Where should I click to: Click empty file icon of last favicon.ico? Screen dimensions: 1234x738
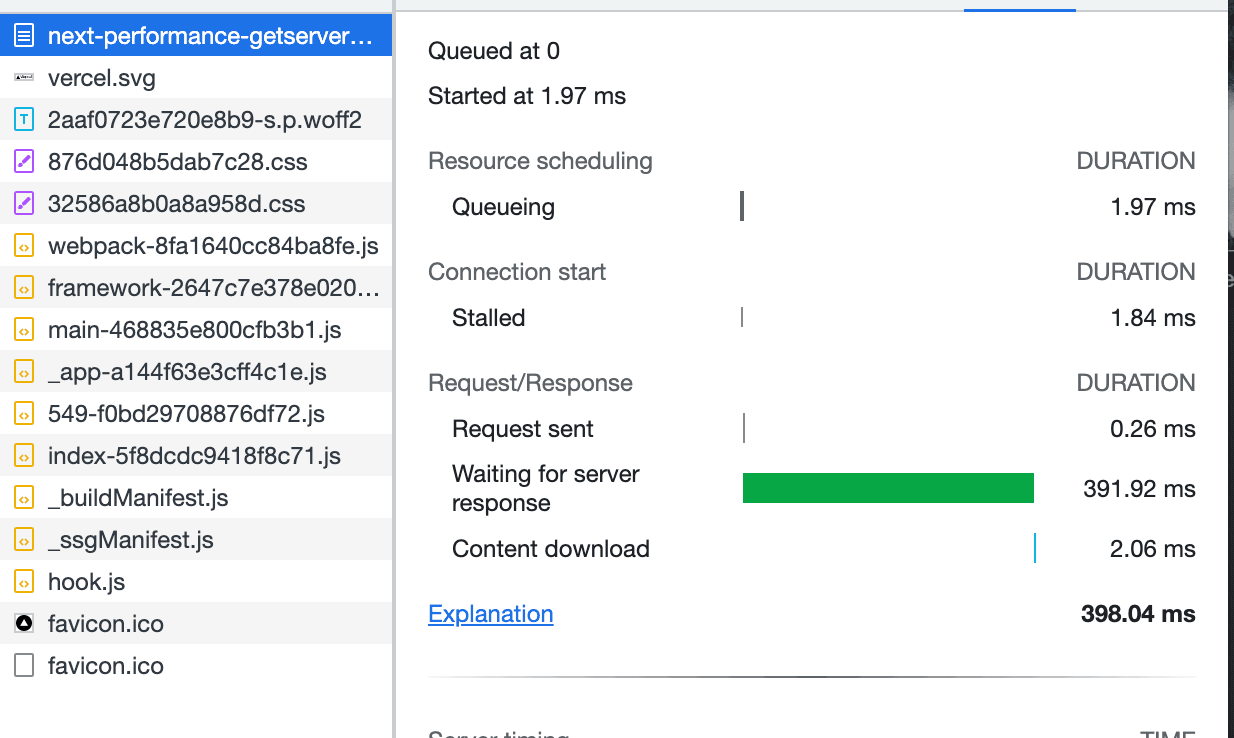24,666
